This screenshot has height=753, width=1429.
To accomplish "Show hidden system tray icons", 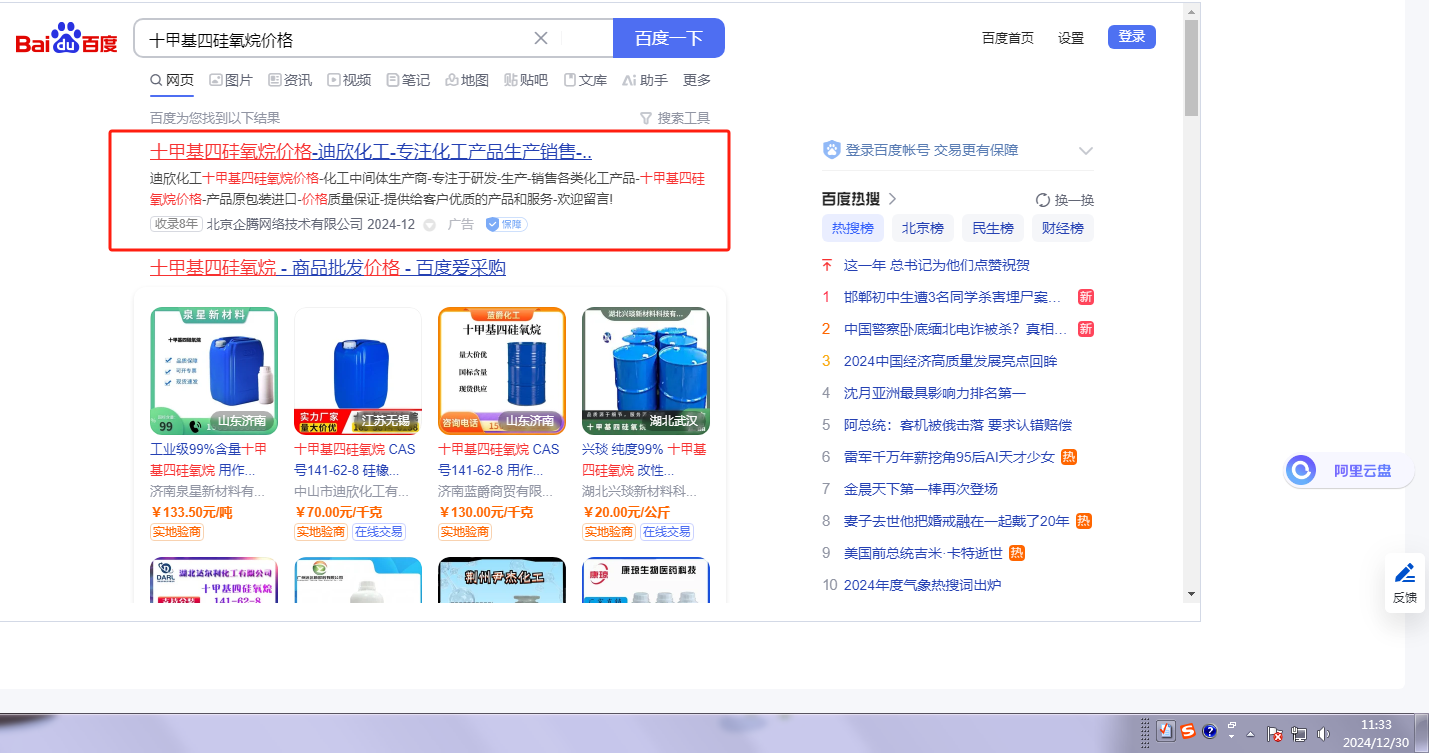I will click(x=1250, y=733).
